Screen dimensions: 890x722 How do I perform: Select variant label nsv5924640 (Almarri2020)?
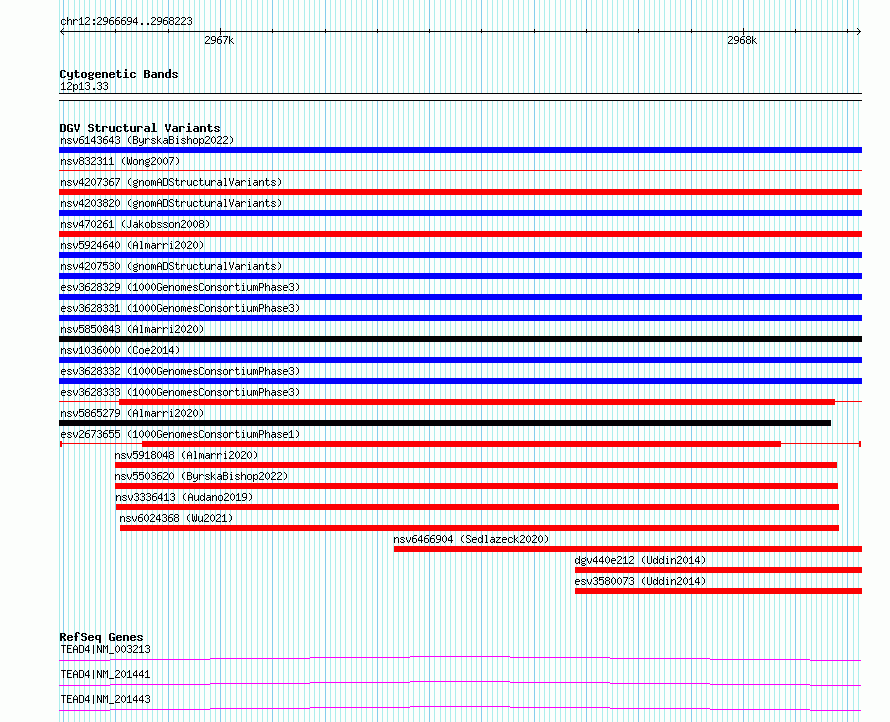pos(132,245)
